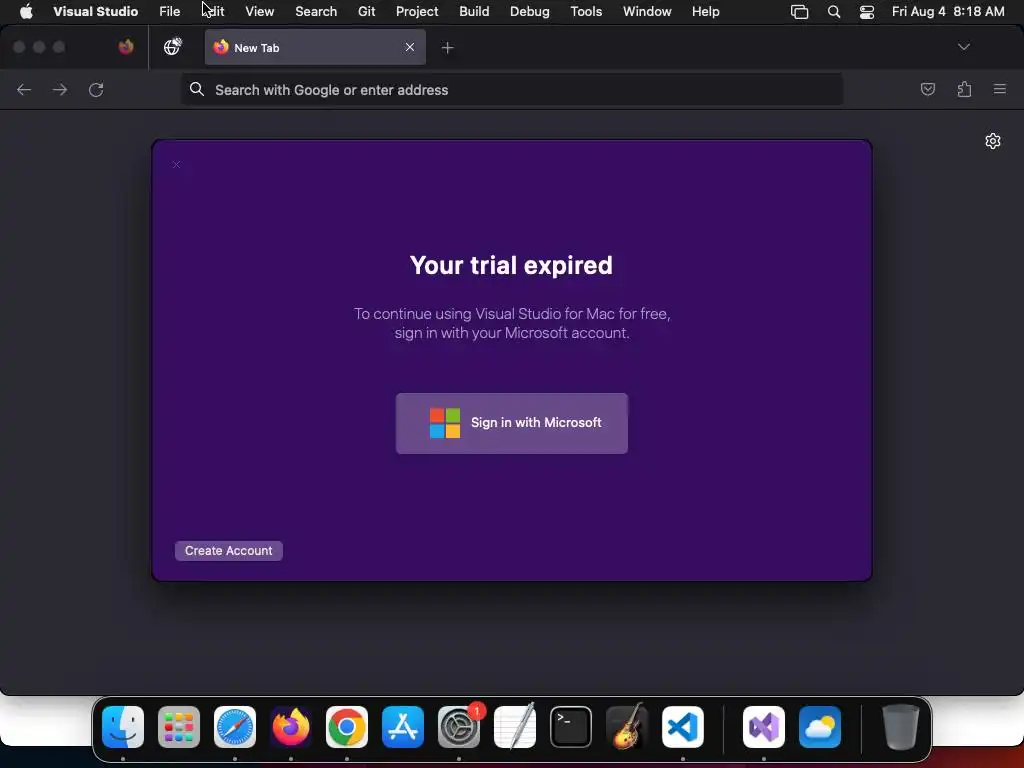Open the File menu
This screenshot has height=768, width=1024.
point(169,11)
